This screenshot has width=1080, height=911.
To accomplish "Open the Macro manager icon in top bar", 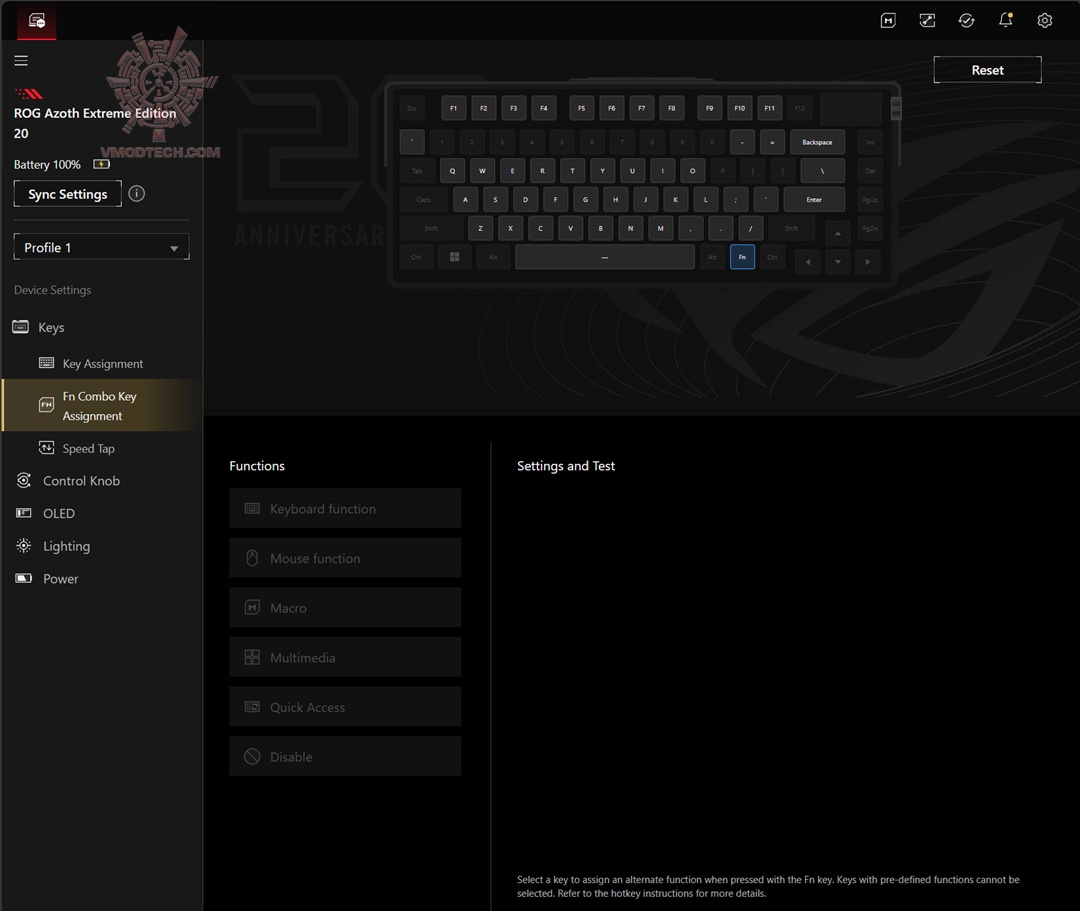I will coord(888,21).
